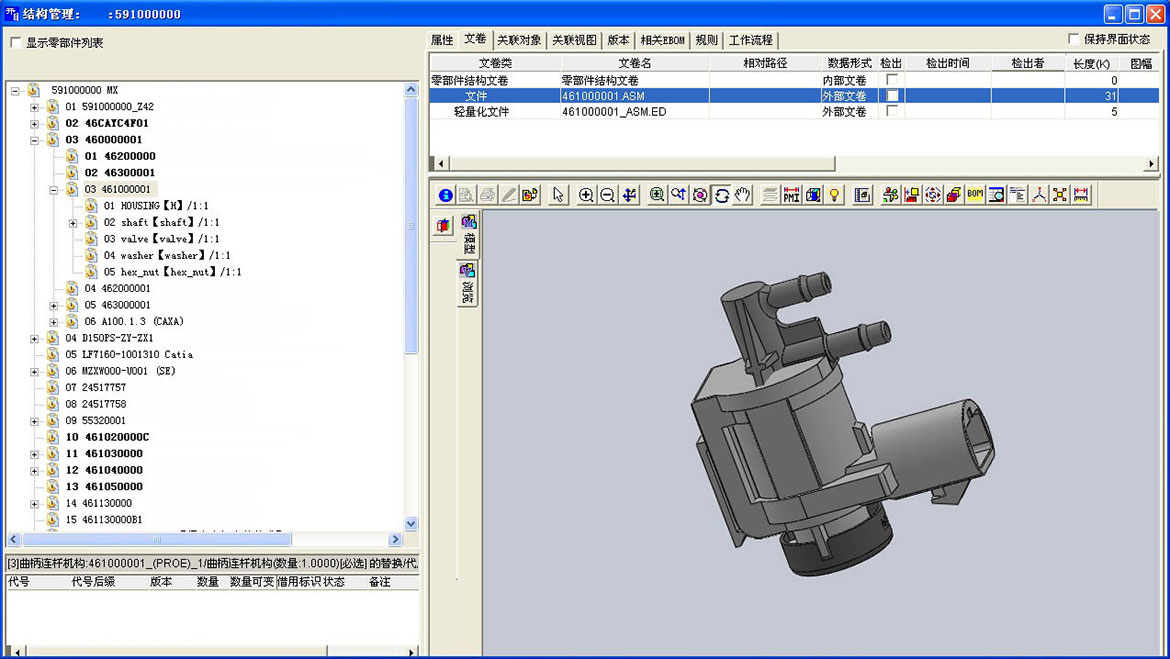This screenshot has width=1170, height=659.
Task: Click the tree panel scroll down arrow
Action: click(x=411, y=524)
